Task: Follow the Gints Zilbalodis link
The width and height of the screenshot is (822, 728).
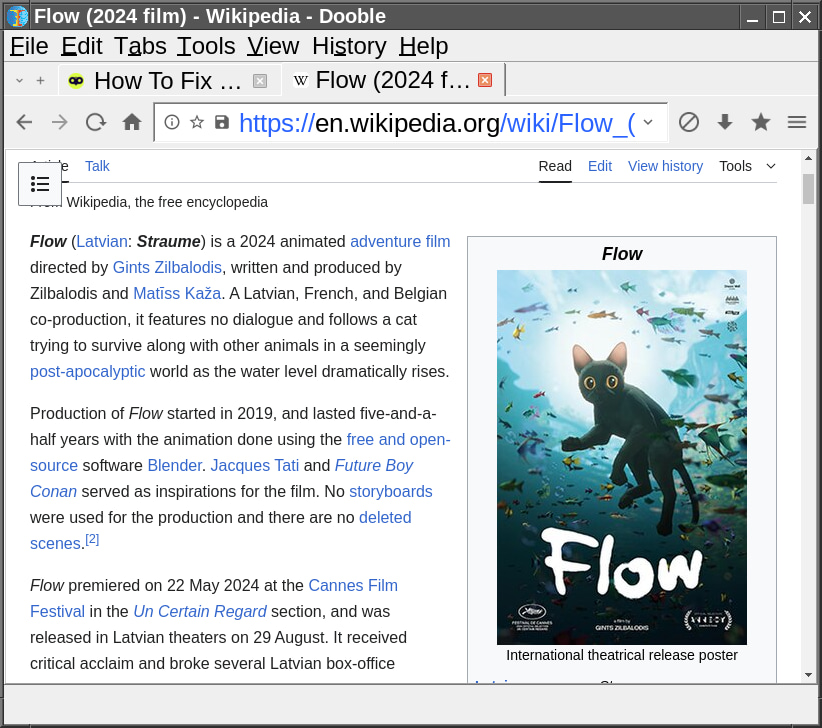Action: (x=167, y=267)
